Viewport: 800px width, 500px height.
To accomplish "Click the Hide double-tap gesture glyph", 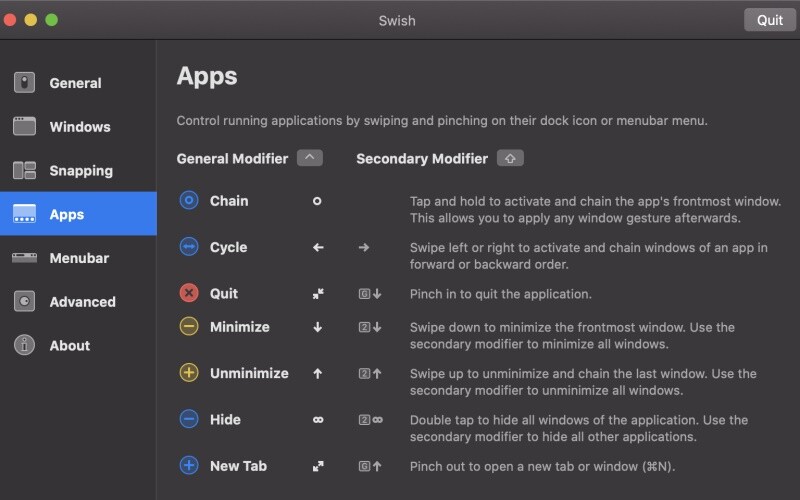I will 318,420.
